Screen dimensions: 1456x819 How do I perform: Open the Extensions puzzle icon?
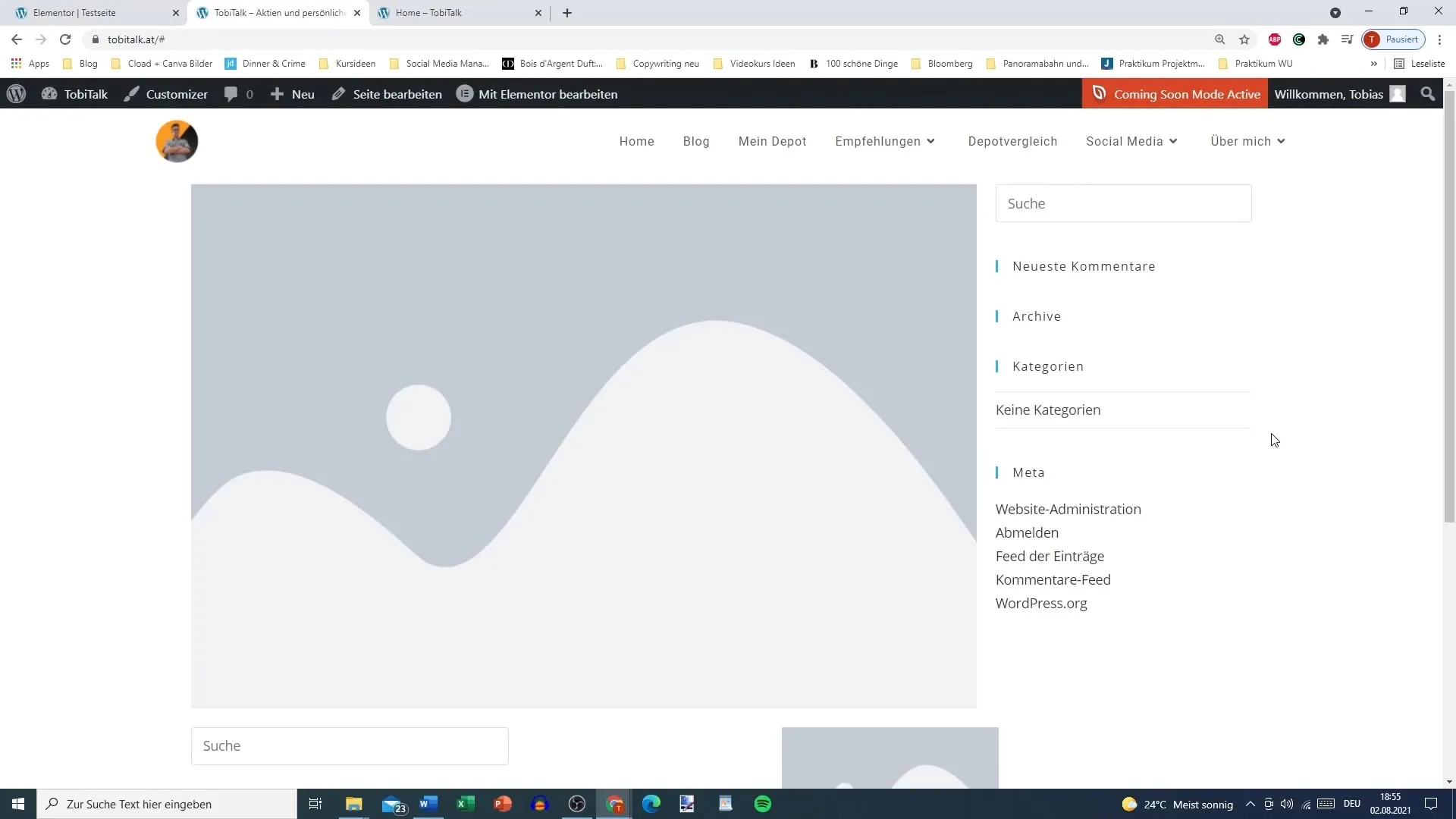click(1323, 39)
